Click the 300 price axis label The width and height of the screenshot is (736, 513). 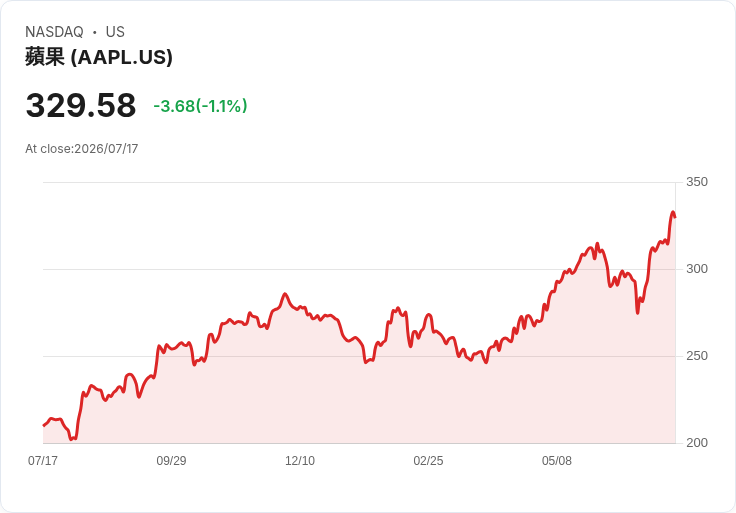(697, 269)
